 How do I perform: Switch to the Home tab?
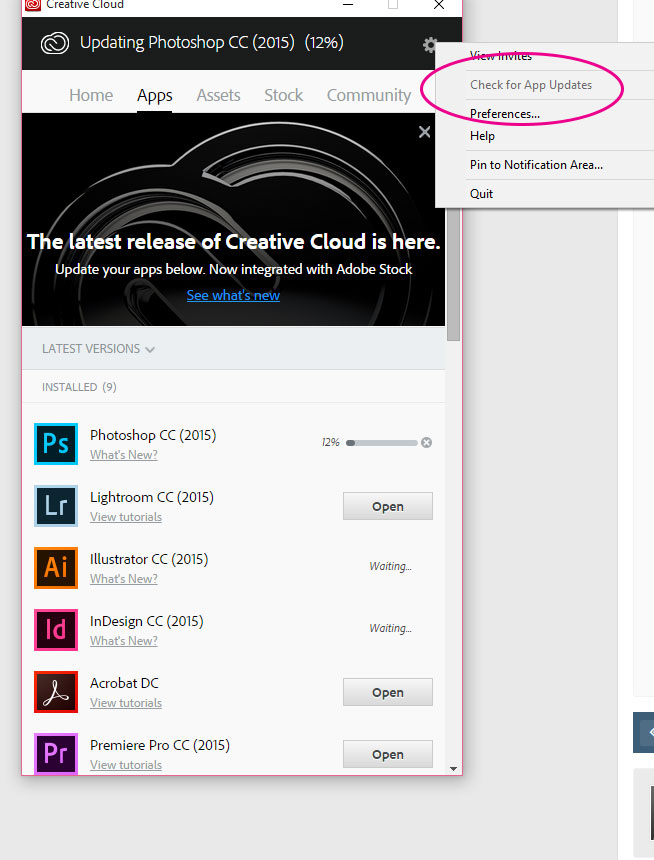tap(91, 95)
